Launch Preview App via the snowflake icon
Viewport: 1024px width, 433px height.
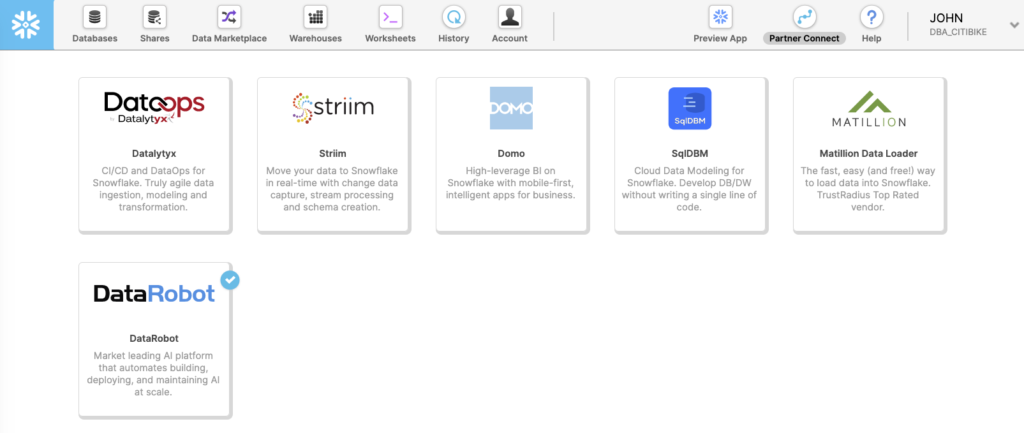[x=720, y=18]
